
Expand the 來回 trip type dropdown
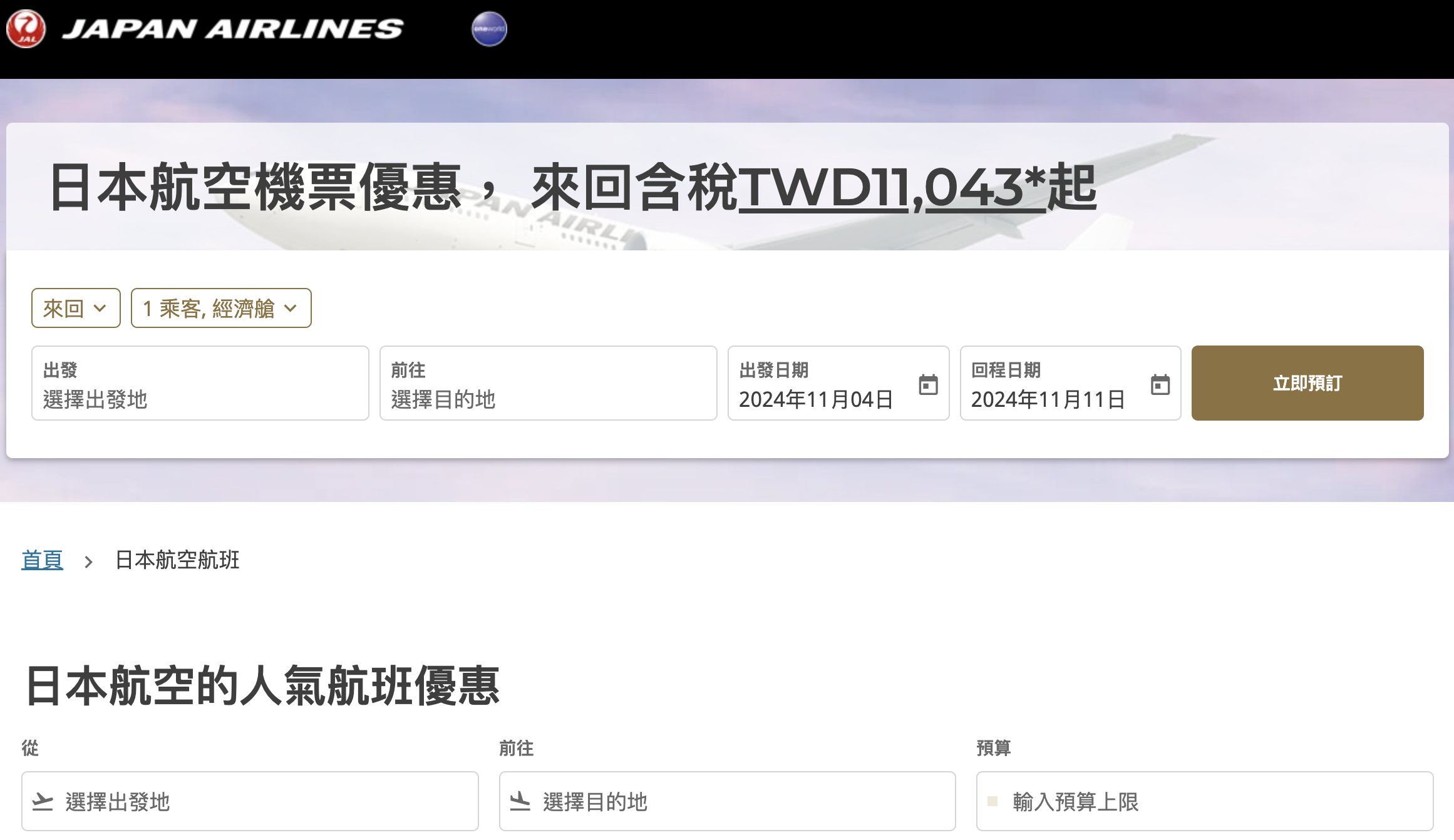coord(75,308)
